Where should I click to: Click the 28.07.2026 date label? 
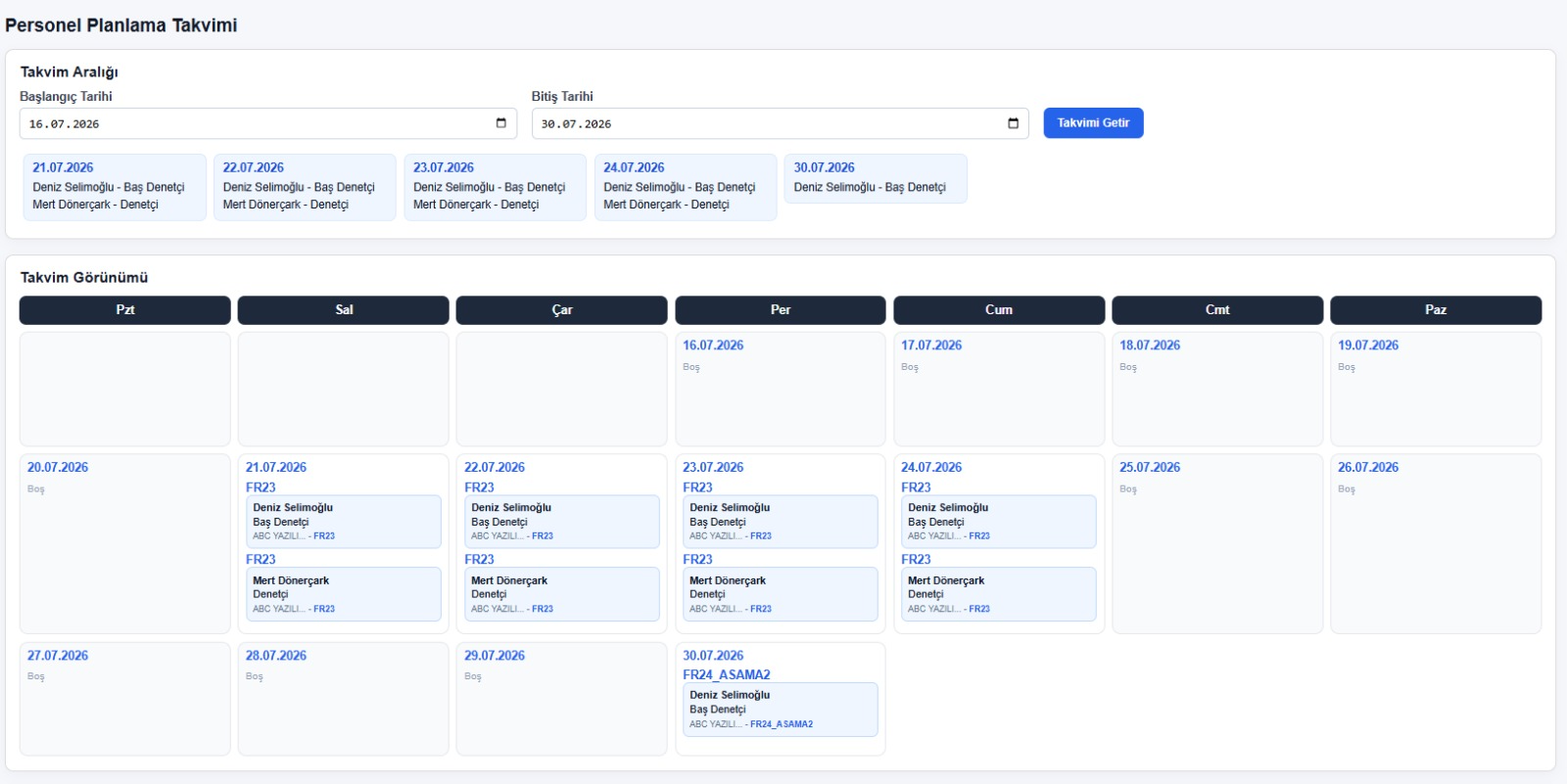(x=276, y=656)
